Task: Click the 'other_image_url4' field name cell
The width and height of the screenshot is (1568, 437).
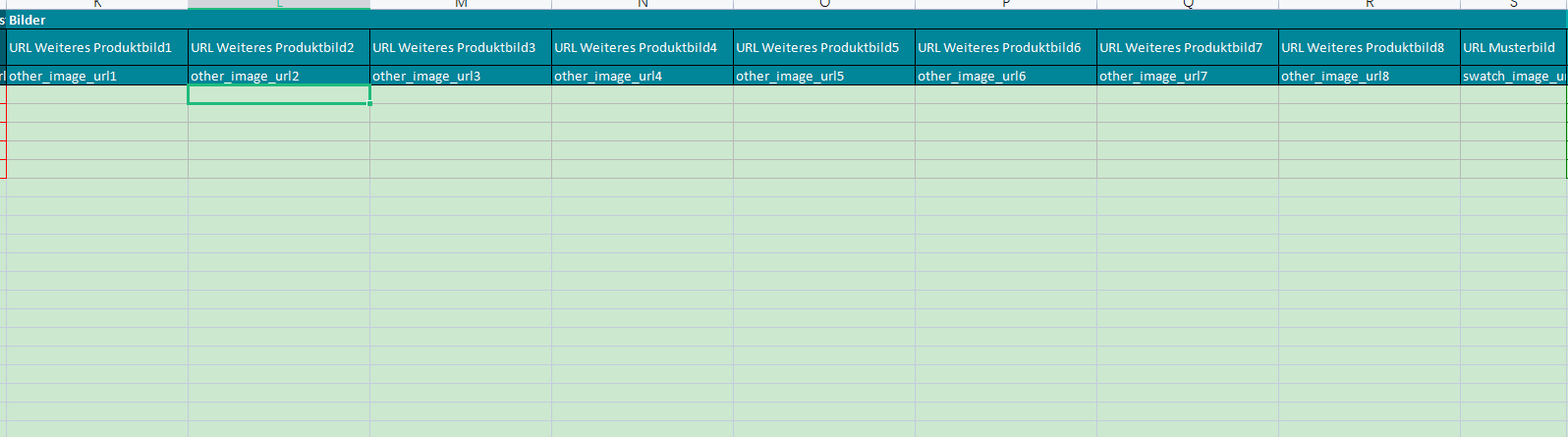Action: 642,76
